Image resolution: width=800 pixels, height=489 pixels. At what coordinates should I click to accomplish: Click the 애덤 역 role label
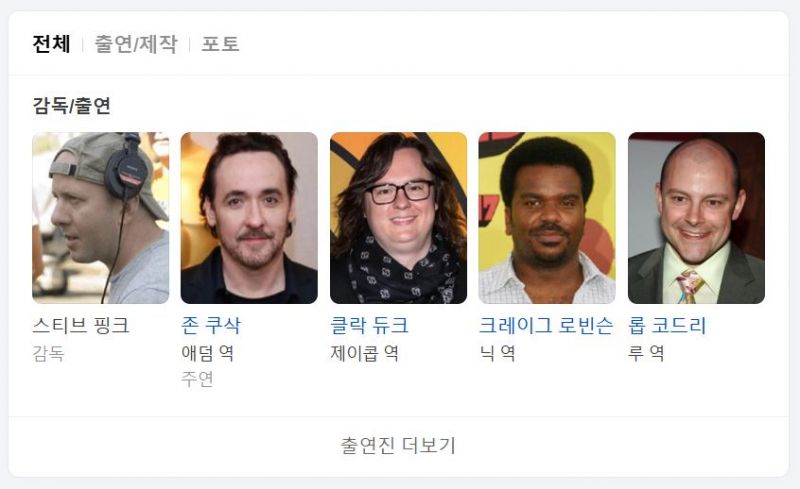(208, 353)
